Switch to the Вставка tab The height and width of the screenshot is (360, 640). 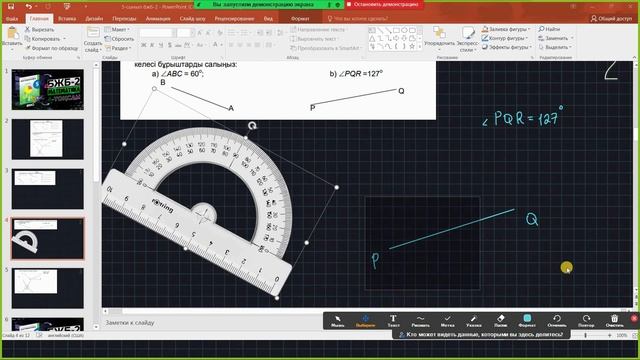point(67,19)
